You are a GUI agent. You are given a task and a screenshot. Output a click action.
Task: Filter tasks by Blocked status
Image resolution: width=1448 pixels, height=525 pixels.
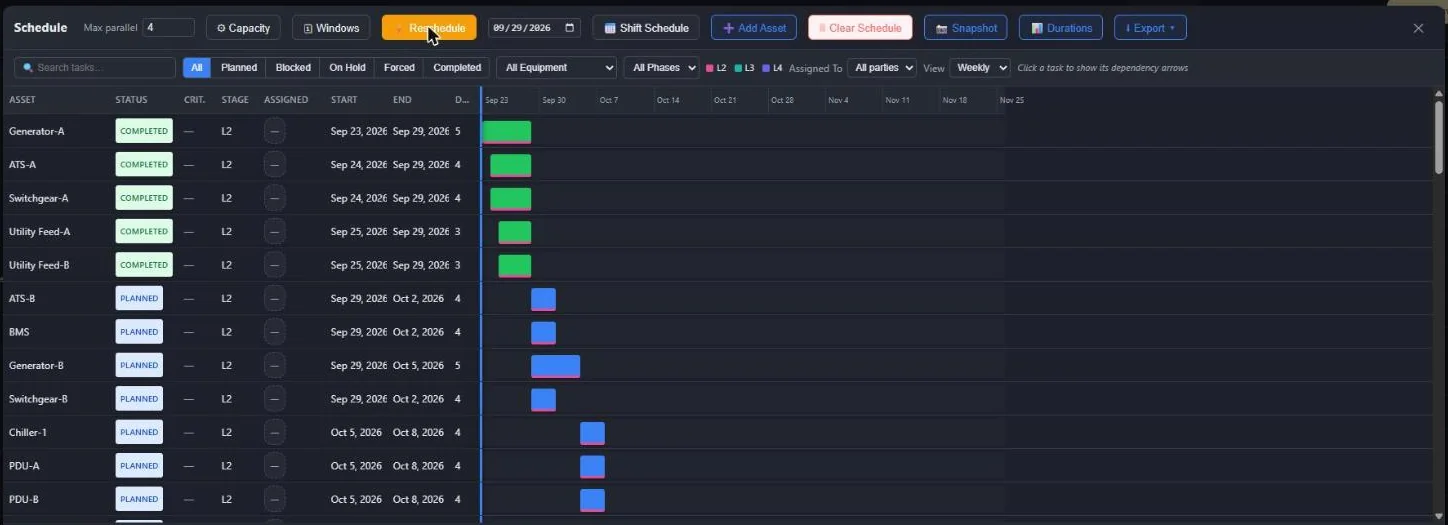tap(293, 68)
